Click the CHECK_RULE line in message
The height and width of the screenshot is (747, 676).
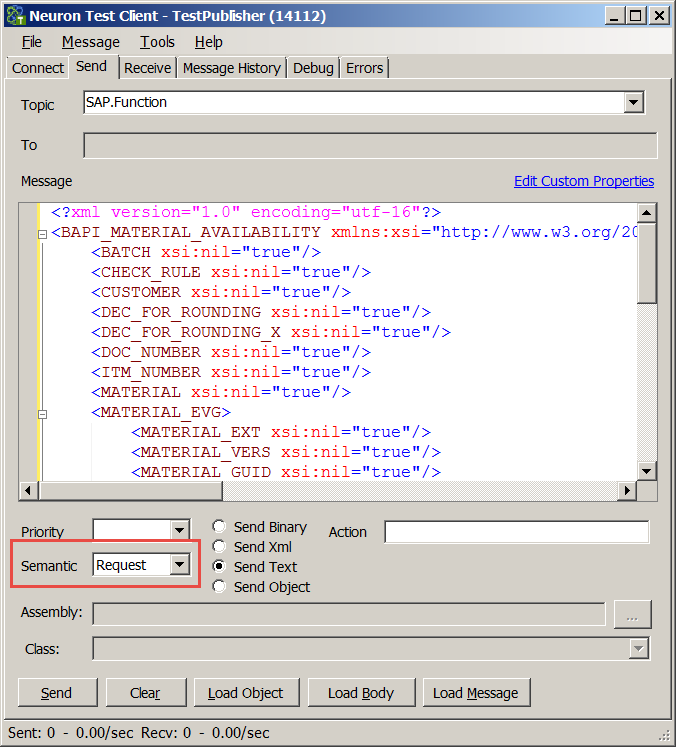[231, 272]
